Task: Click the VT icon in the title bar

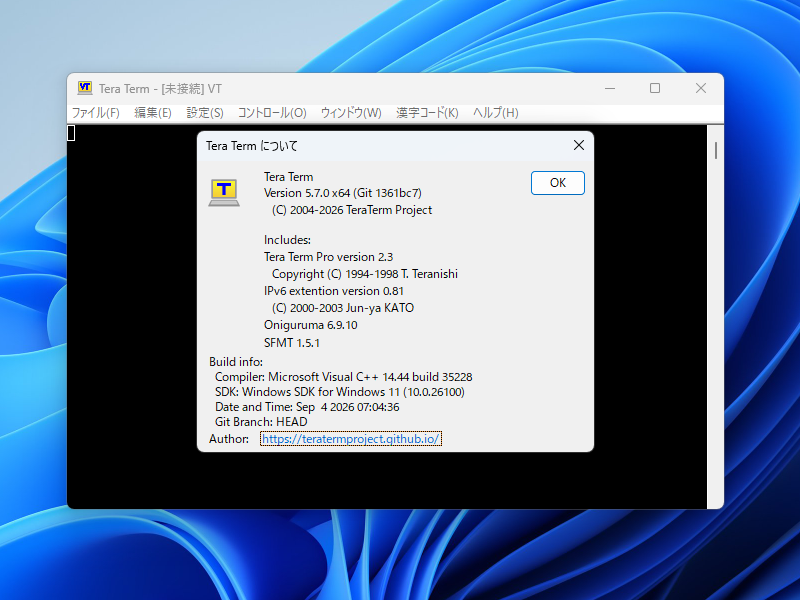Action: (85, 88)
